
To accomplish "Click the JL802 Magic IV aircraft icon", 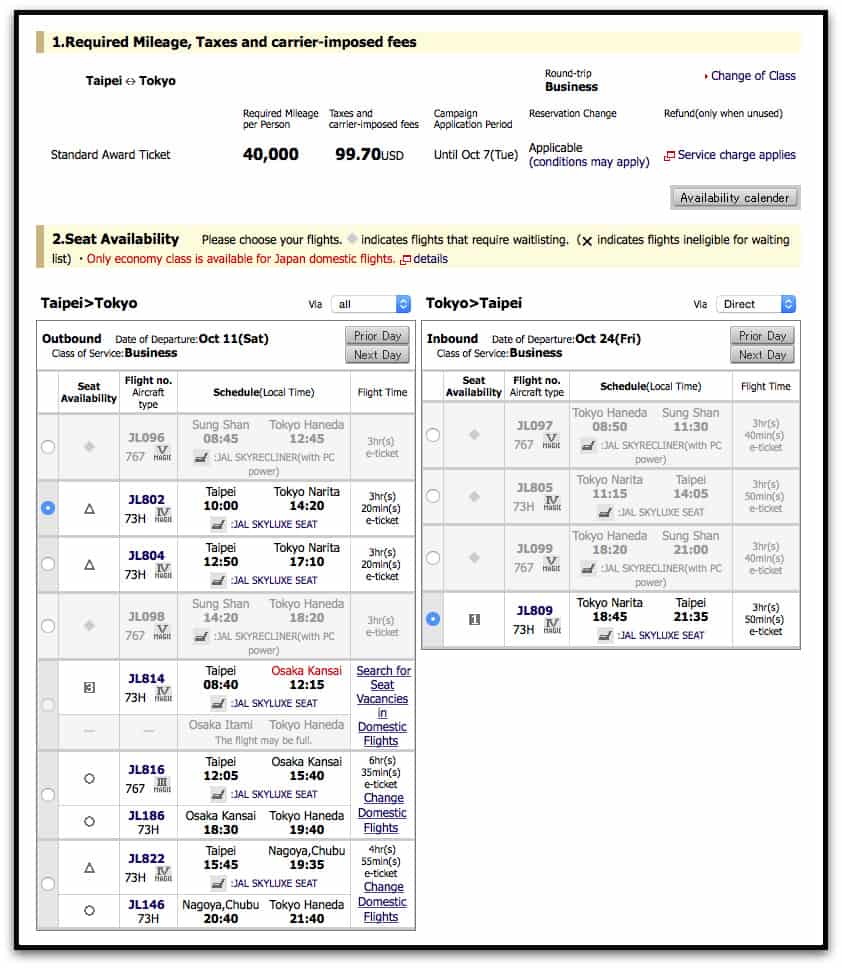I will [x=163, y=515].
